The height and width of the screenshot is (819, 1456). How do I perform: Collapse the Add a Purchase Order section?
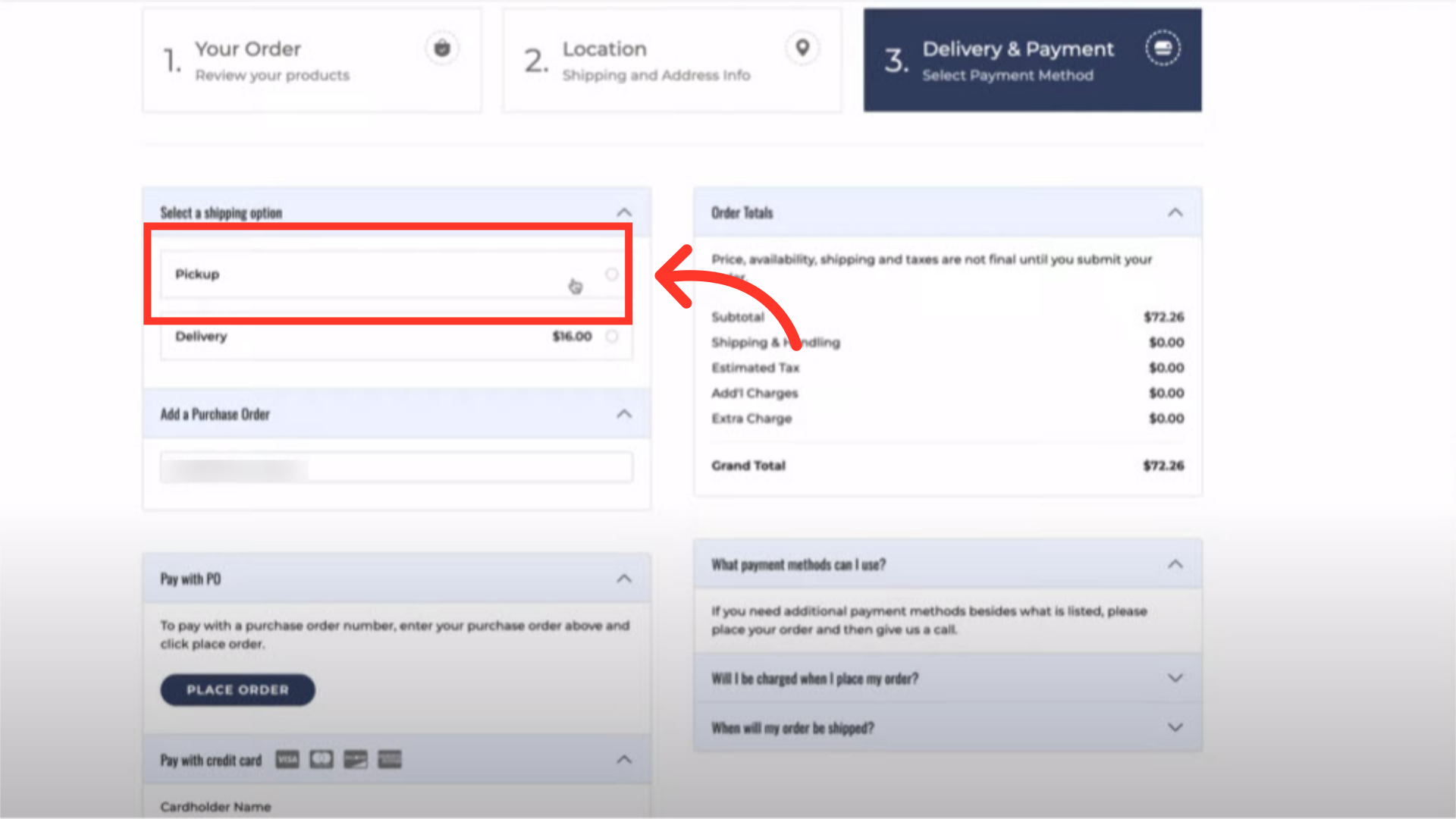[624, 414]
